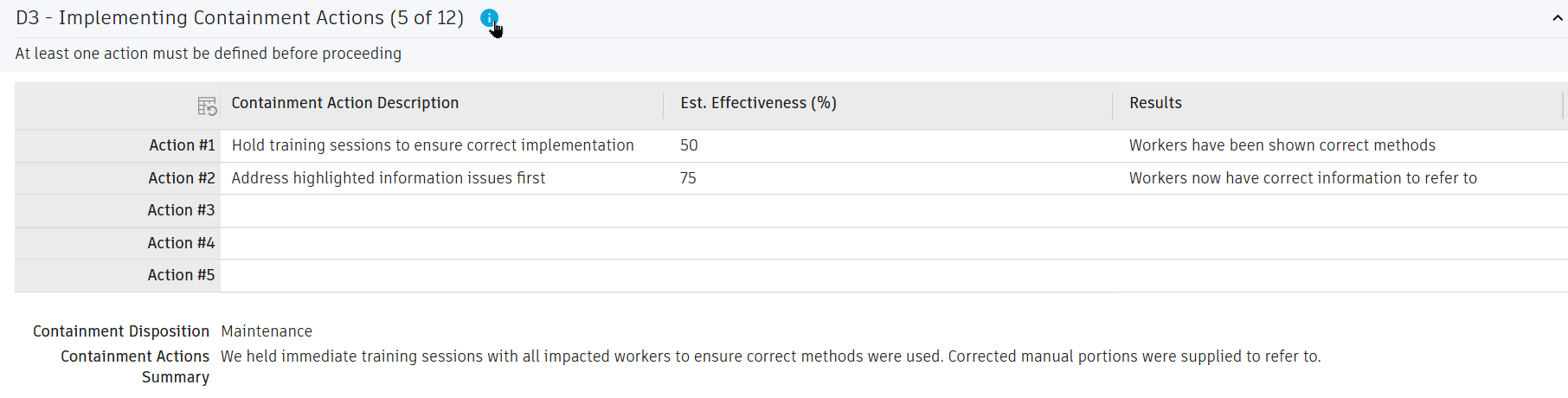Image resolution: width=1568 pixels, height=398 pixels.
Task: Edit 'Address highlighted information issues first' cell
Action: pyautogui.click(x=389, y=178)
